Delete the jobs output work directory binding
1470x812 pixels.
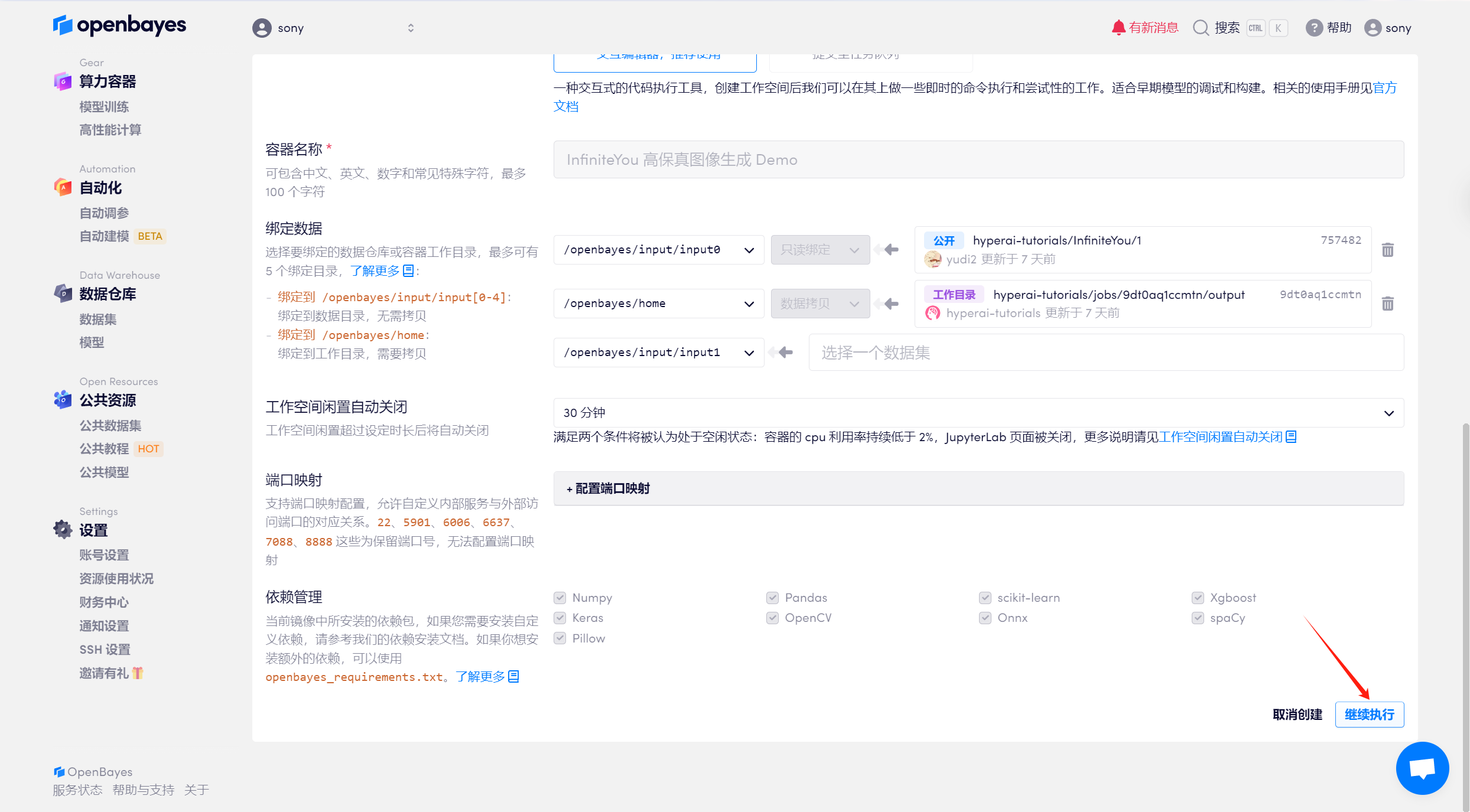click(x=1388, y=304)
